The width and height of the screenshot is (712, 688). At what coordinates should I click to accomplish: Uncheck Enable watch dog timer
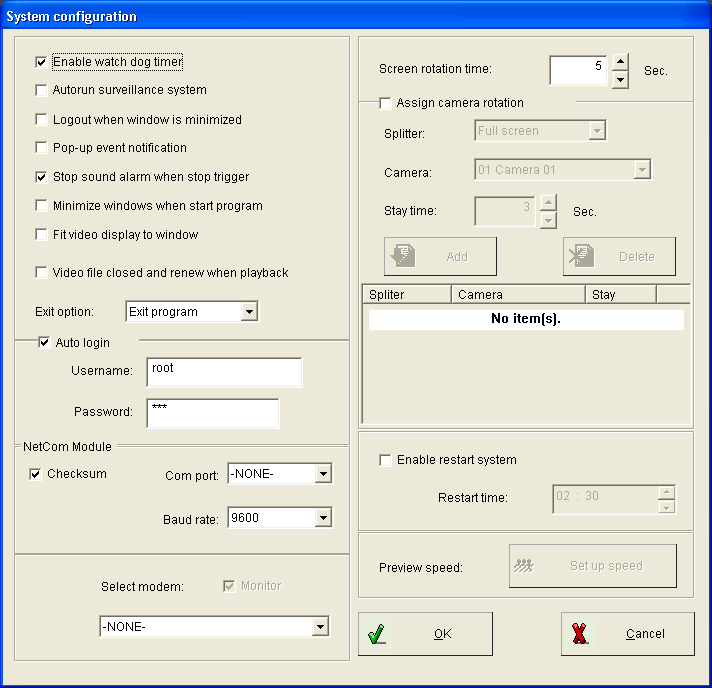point(41,62)
